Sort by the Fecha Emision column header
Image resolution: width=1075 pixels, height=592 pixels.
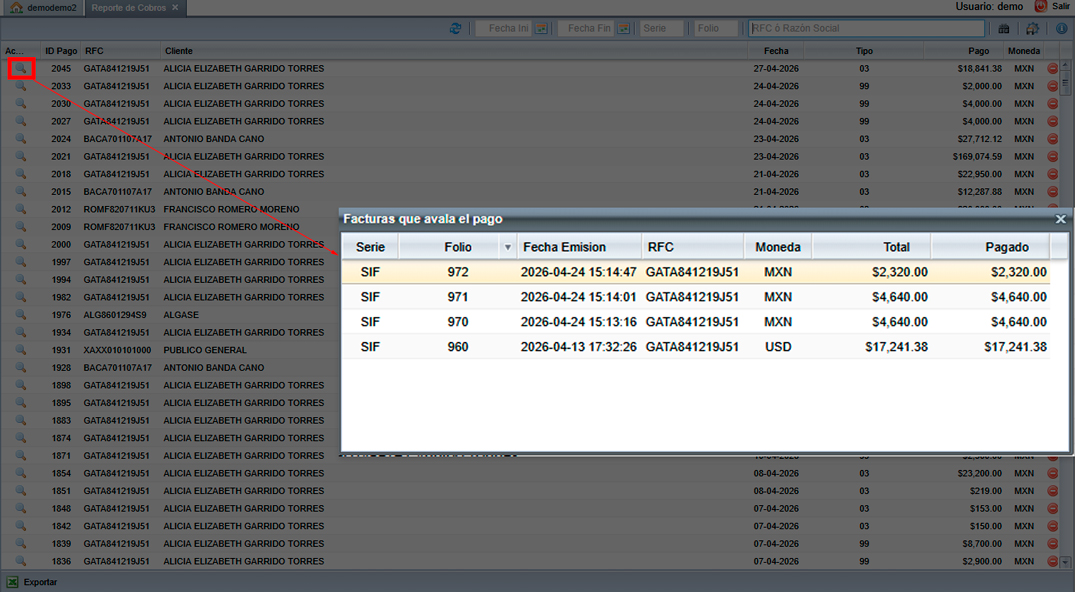(564, 247)
